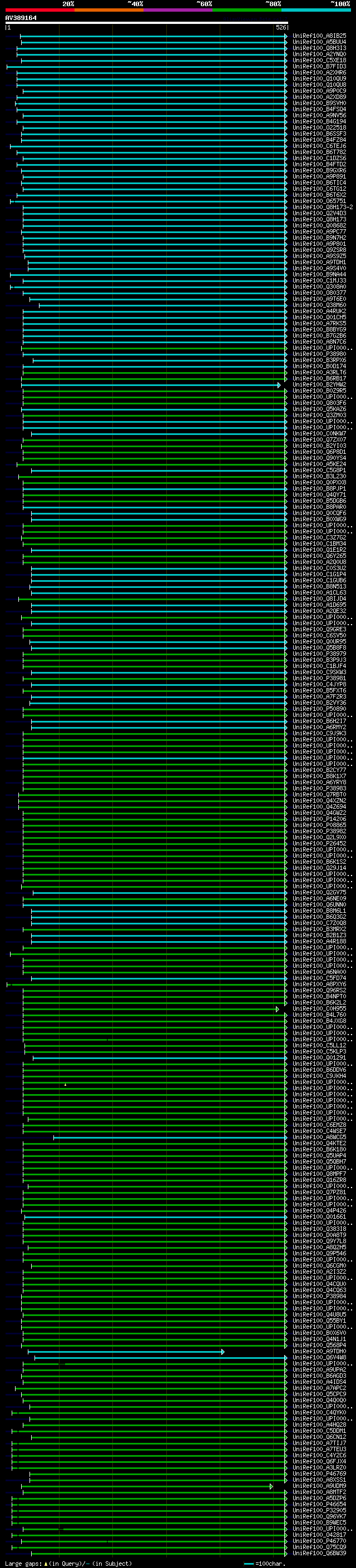The height and width of the screenshot is (1568, 356).
Task: Open the UniRef100_Q8H173-2 entry
Action: click(323, 207)
